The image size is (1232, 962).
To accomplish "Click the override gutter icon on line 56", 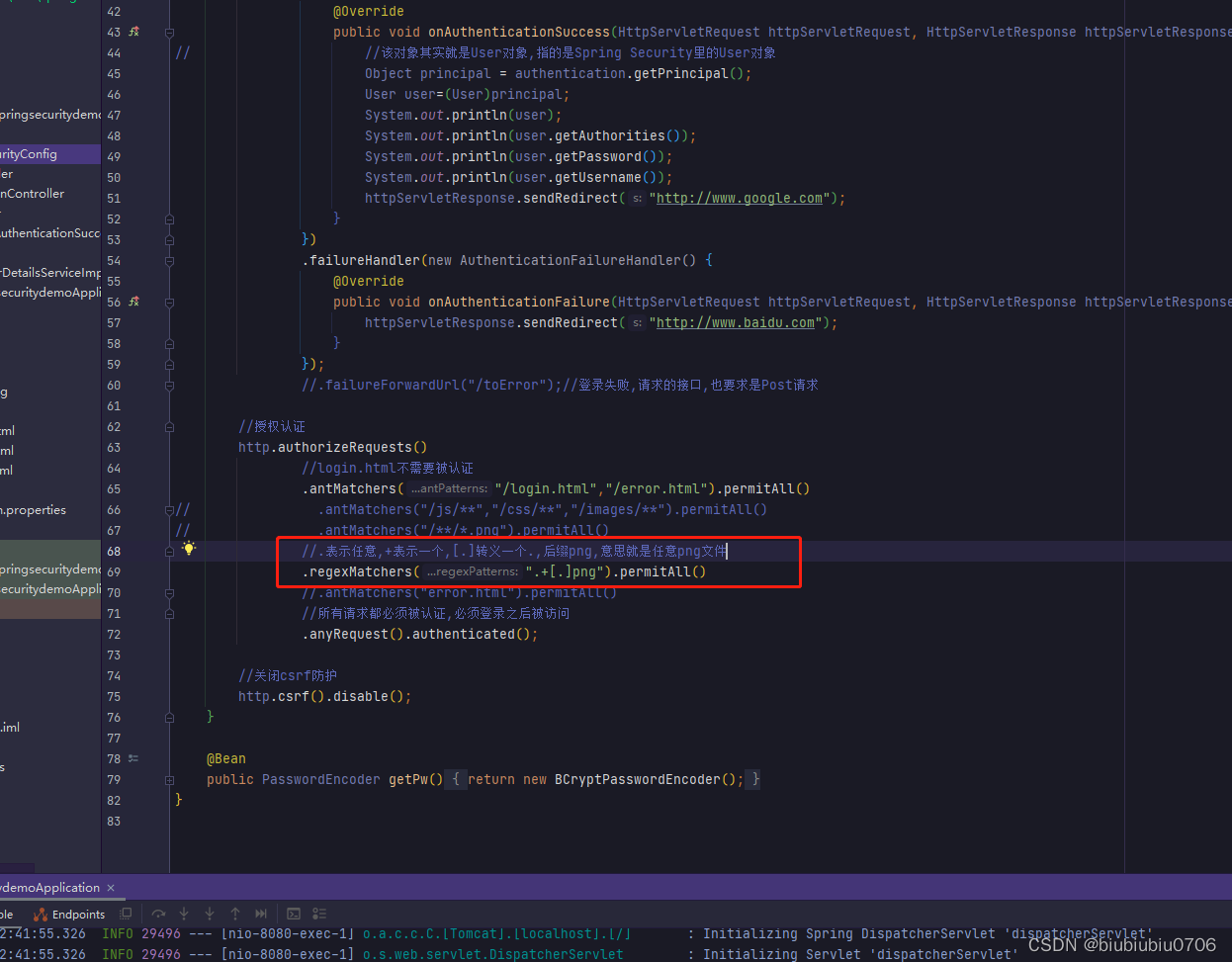I will pos(134,302).
